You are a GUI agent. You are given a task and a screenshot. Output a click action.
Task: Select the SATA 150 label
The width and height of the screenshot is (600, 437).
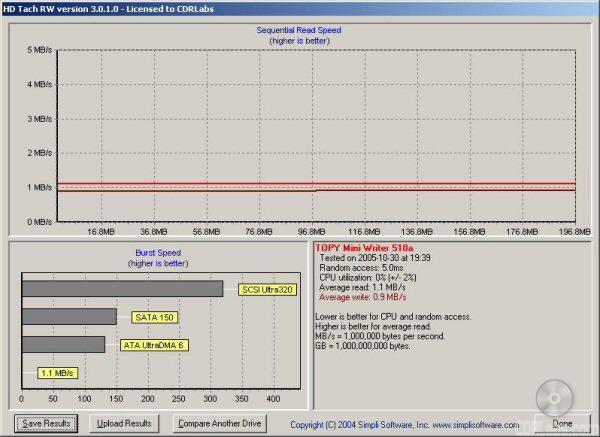click(x=155, y=317)
